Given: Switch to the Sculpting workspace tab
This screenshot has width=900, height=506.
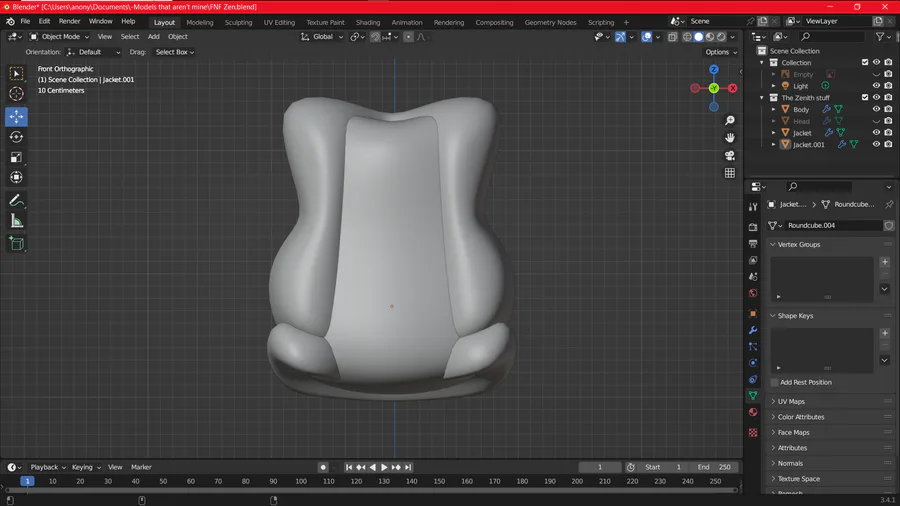Looking at the screenshot, I should pos(238,22).
